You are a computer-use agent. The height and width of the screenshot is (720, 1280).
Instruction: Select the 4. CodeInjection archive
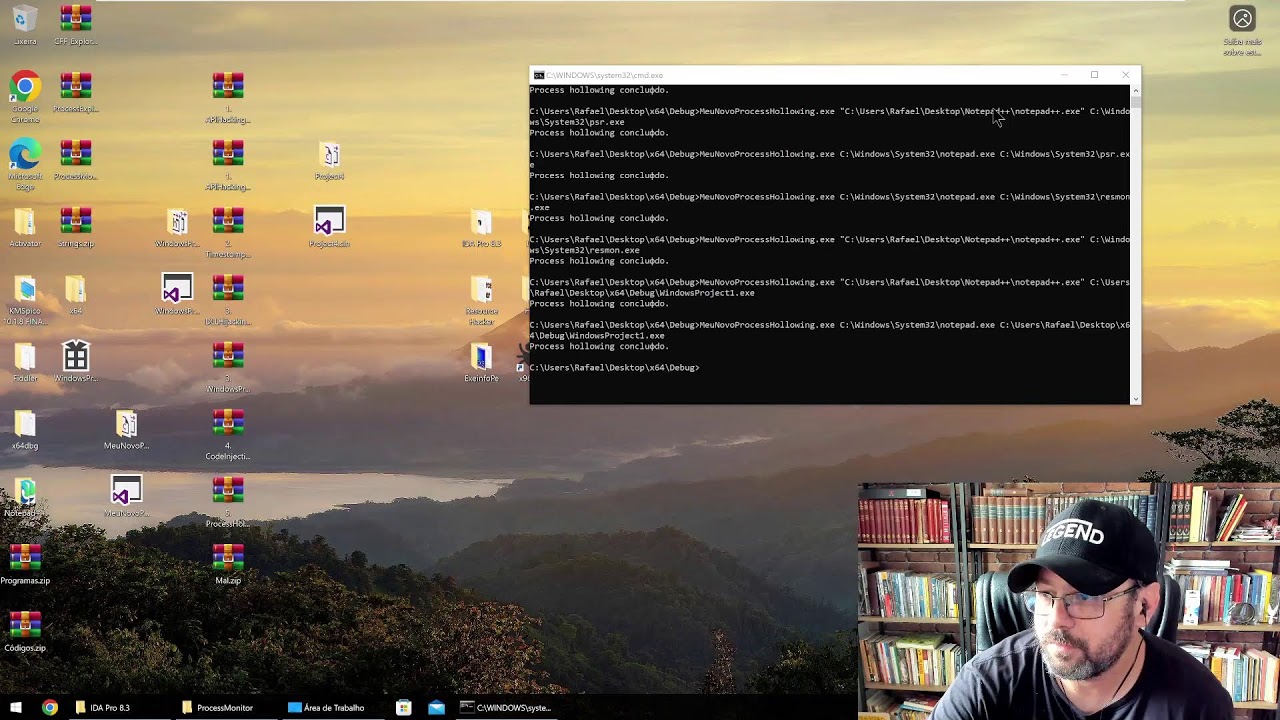(228, 424)
